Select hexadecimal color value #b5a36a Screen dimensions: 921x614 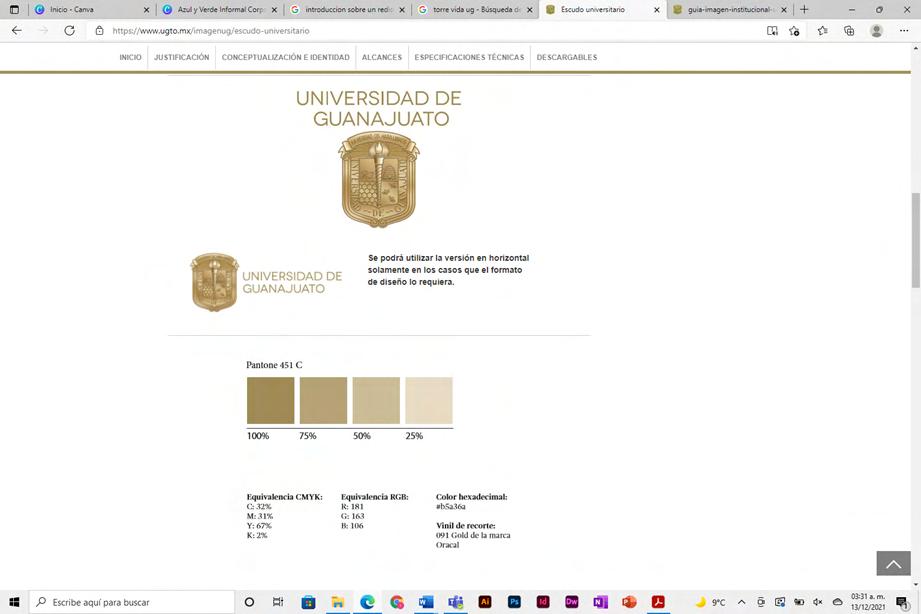pyautogui.click(x=451, y=506)
